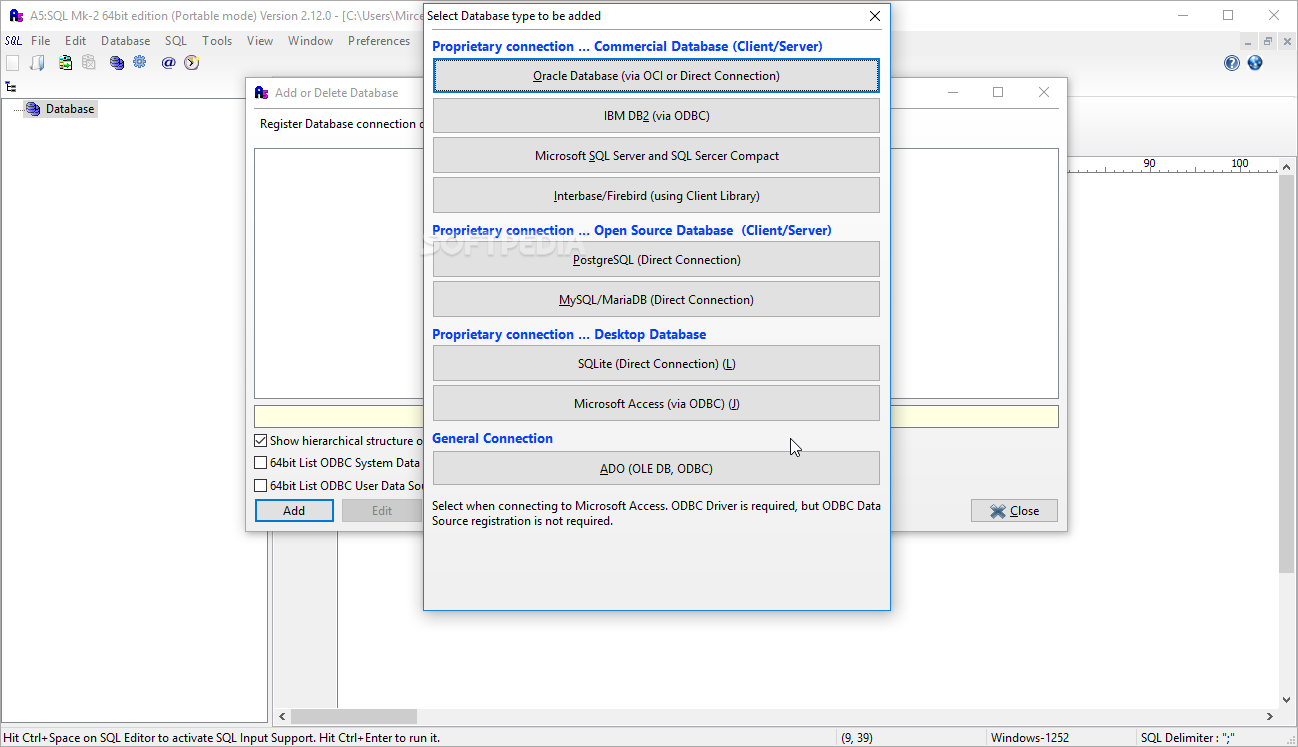Close the inner MDI child window
Image resolution: width=1298 pixels, height=747 pixels.
pos(1286,41)
